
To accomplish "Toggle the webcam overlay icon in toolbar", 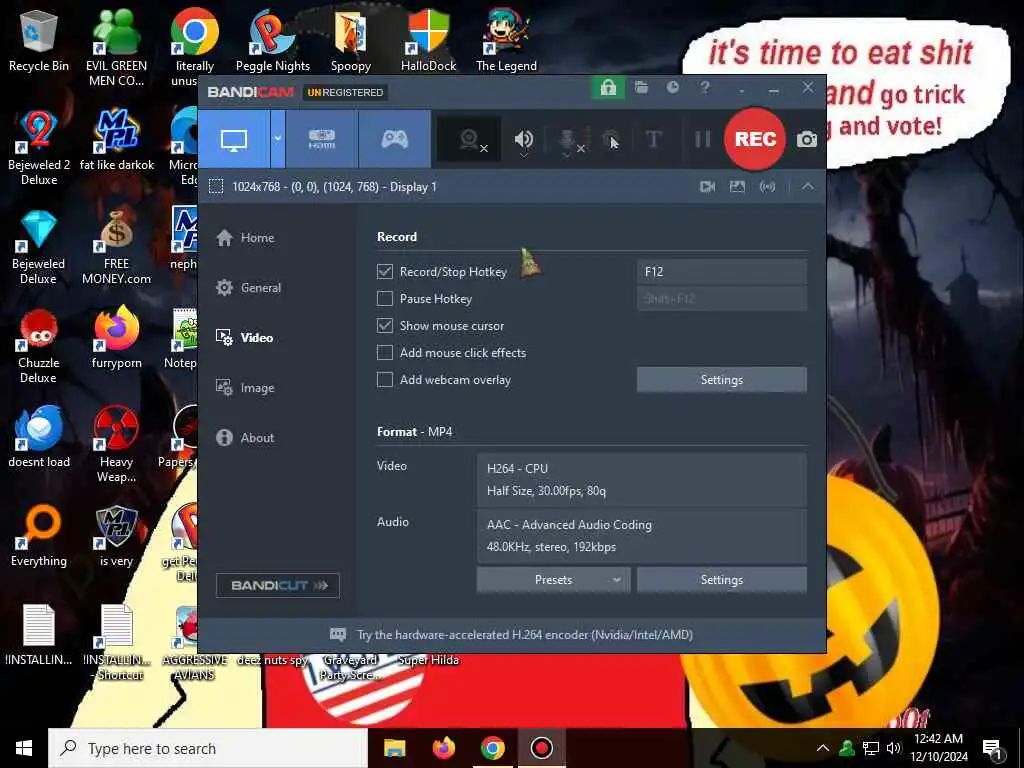I will point(470,139).
